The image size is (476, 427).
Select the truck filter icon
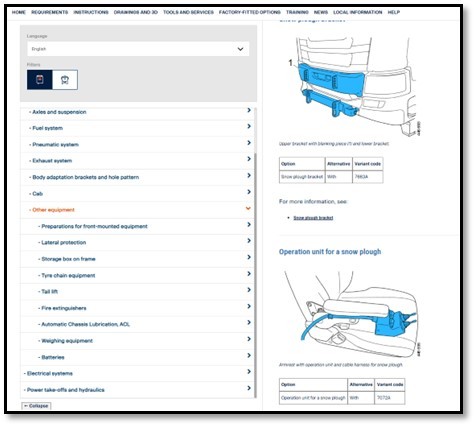(x=40, y=80)
